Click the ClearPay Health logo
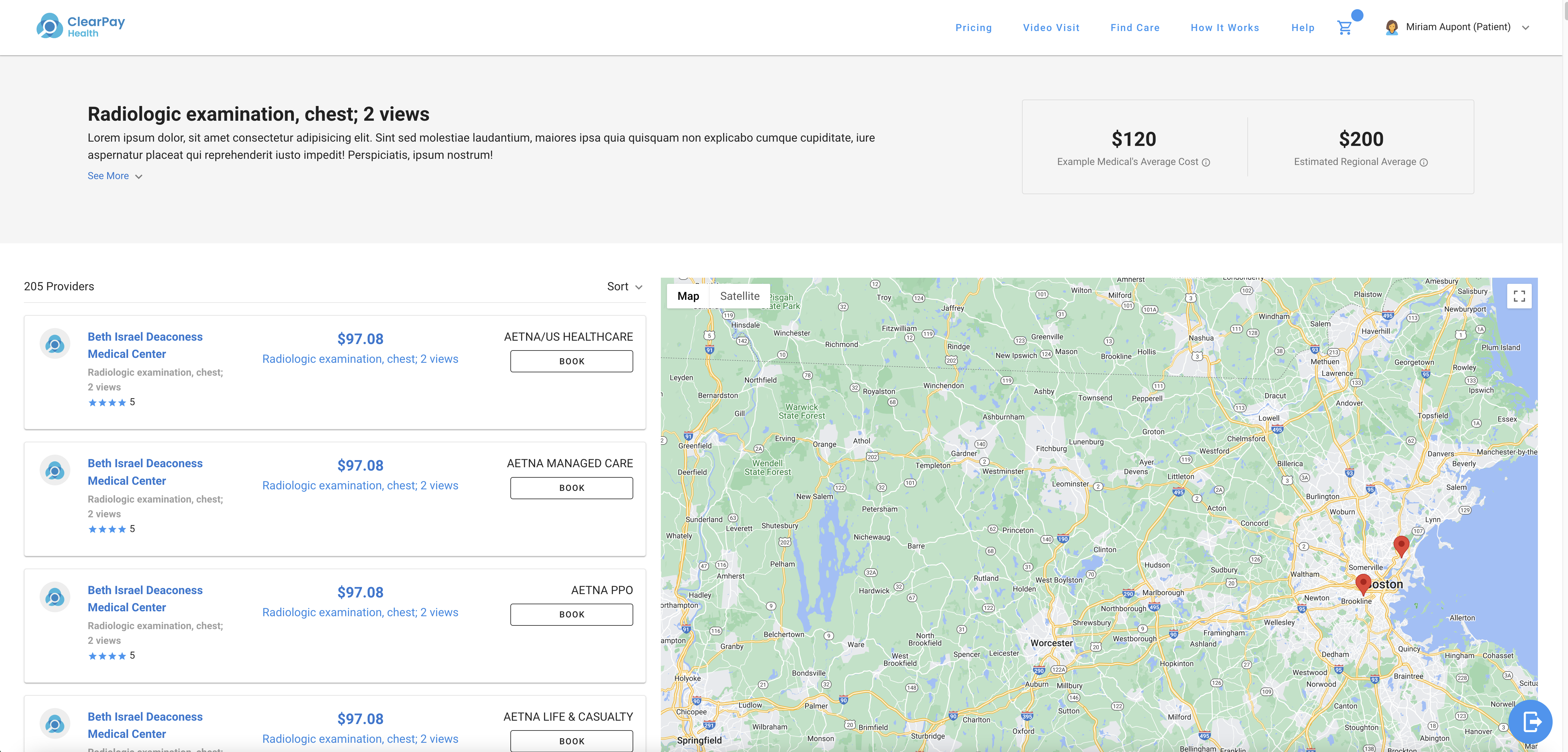1568x752 pixels. (81, 26)
